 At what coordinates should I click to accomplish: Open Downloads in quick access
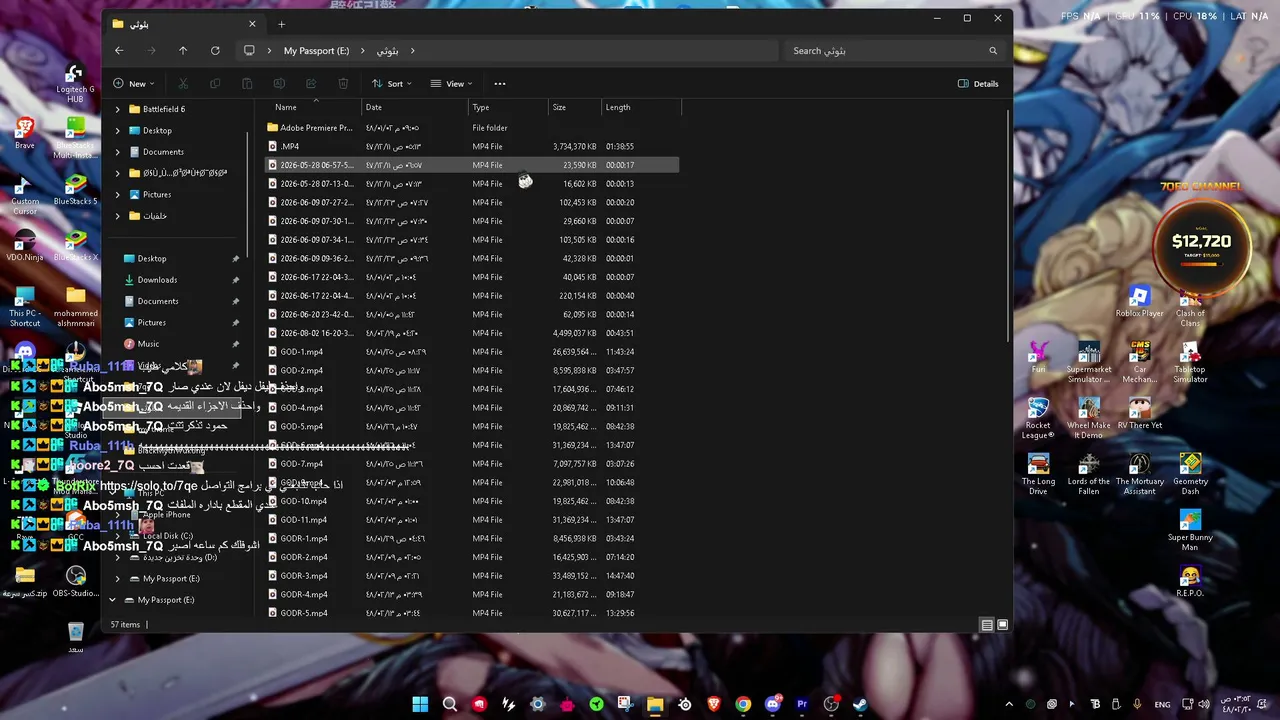[x=157, y=280]
